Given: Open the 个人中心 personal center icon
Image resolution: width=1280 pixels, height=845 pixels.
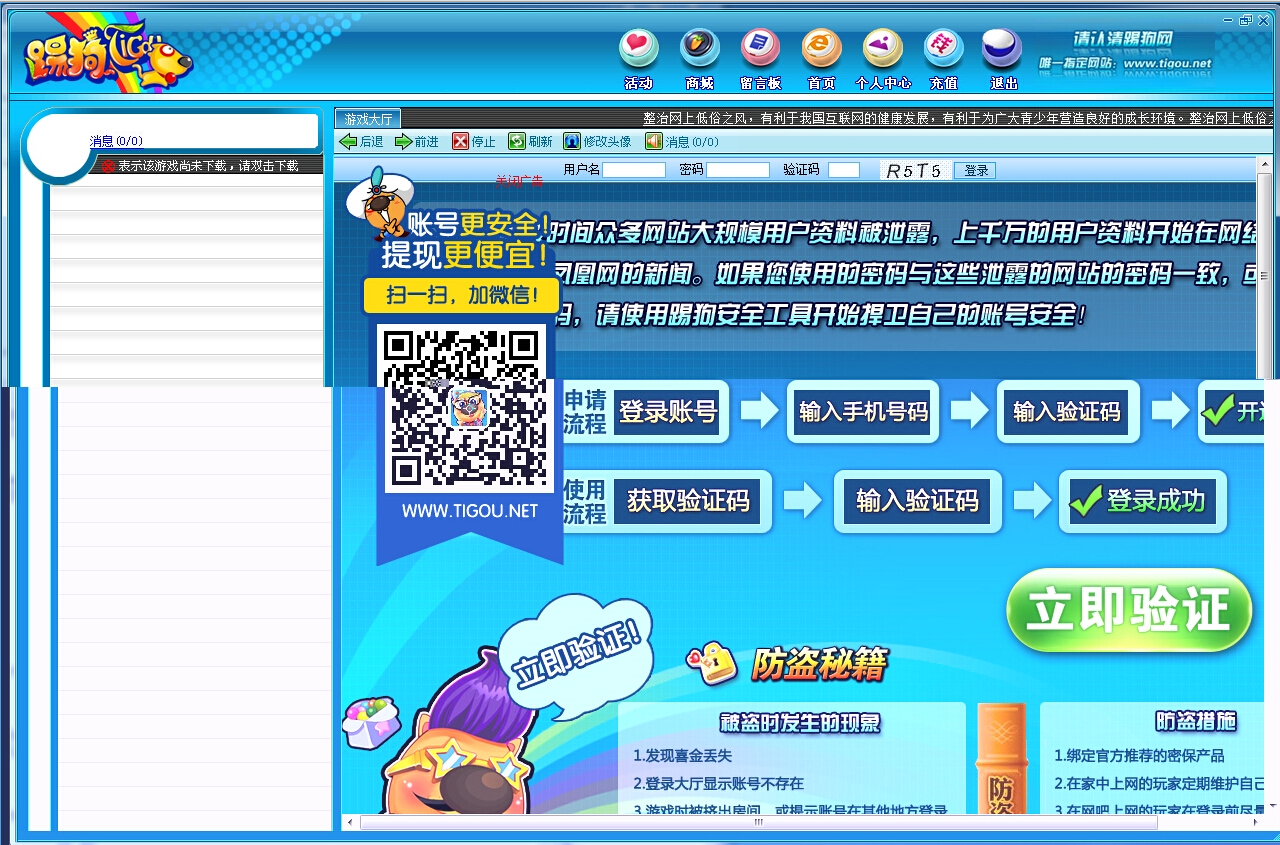Looking at the screenshot, I should (x=883, y=48).
